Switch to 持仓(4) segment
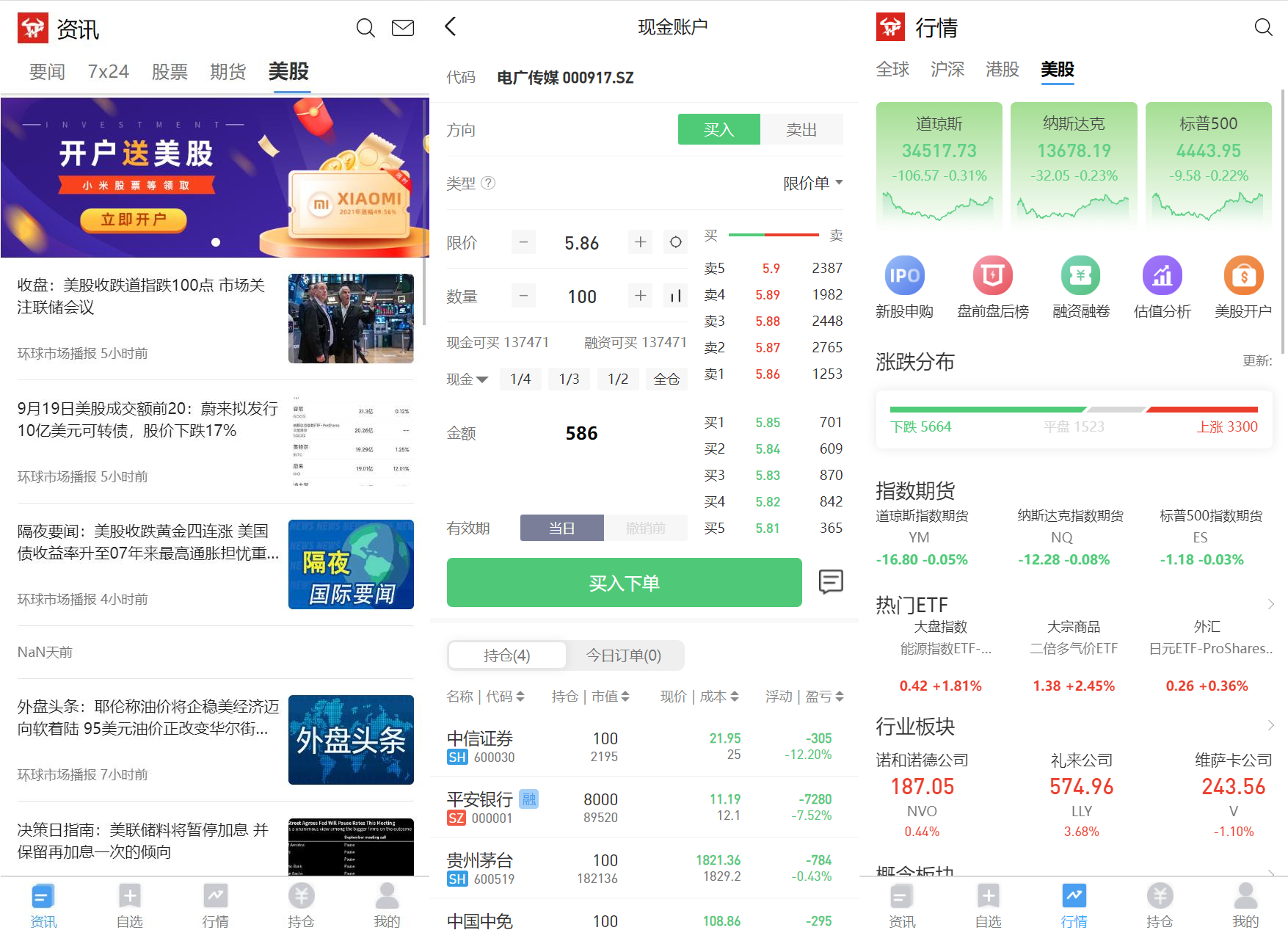1288x930 pixels. (507, 655)
